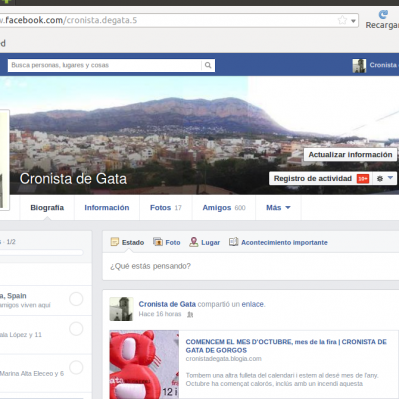Image resolution: width=399 pixels, height=399 pixels.
Task: Click the Estado note icon
Action: pyautogui.click(x=115, y=242)
